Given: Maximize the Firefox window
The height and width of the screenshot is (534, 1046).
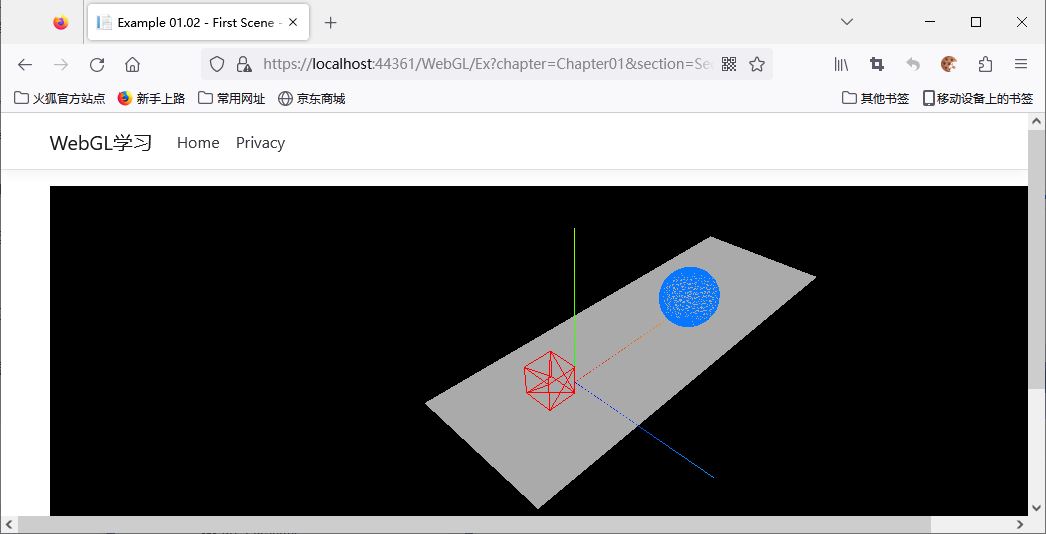Looking at the screenshot, I should [x=976, y=22].
